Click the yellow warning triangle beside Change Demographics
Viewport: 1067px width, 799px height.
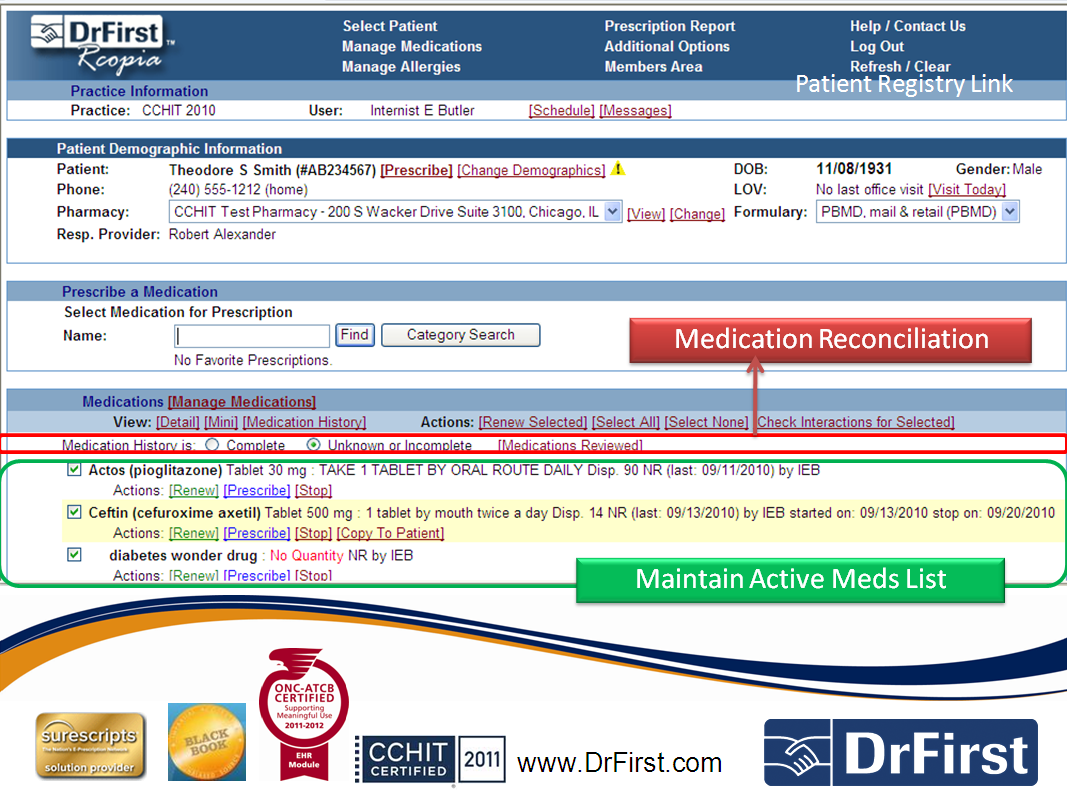[618, 169]
